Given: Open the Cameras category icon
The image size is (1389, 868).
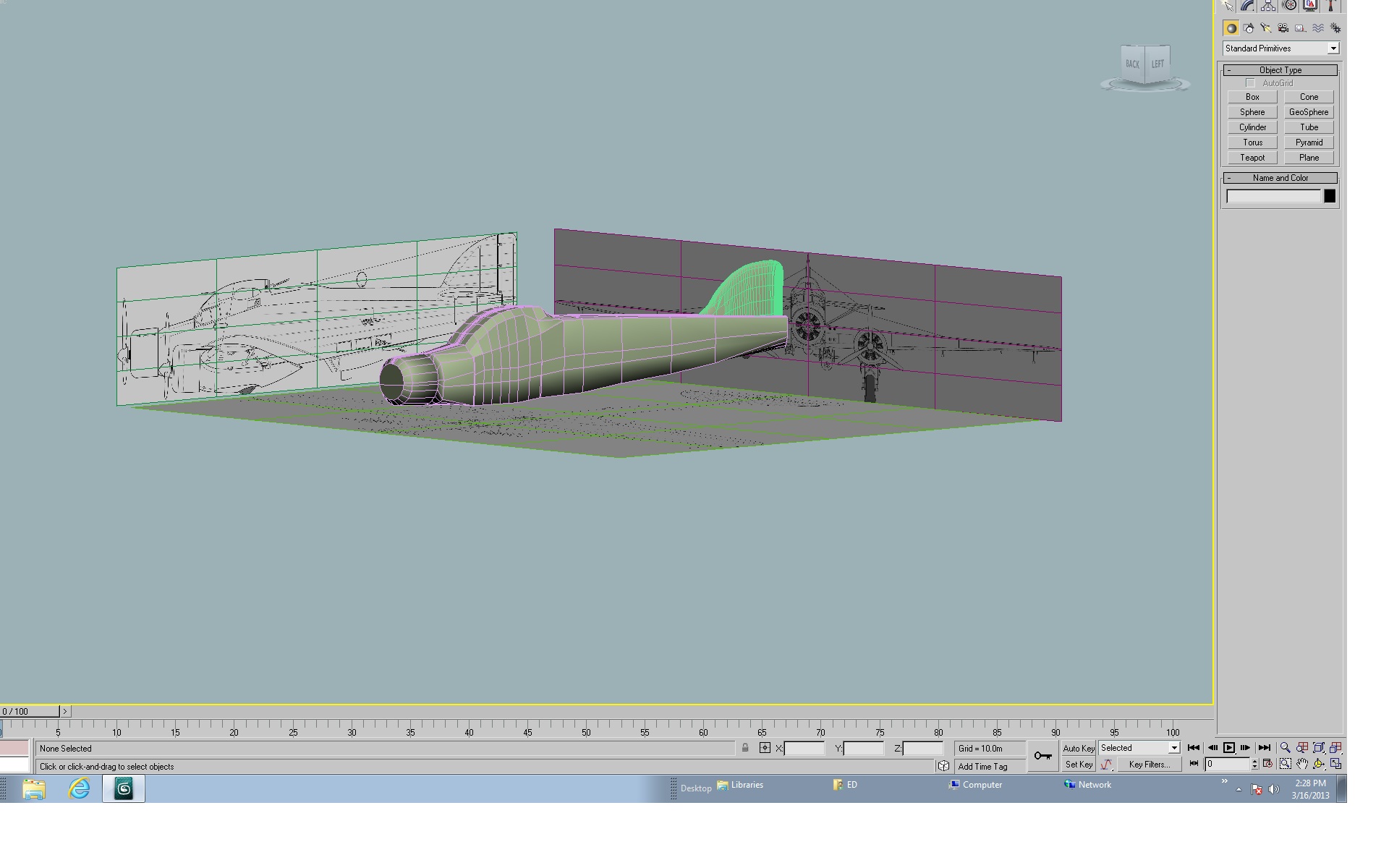Looking at the screenshot, I should click(x=1283, y=28).
